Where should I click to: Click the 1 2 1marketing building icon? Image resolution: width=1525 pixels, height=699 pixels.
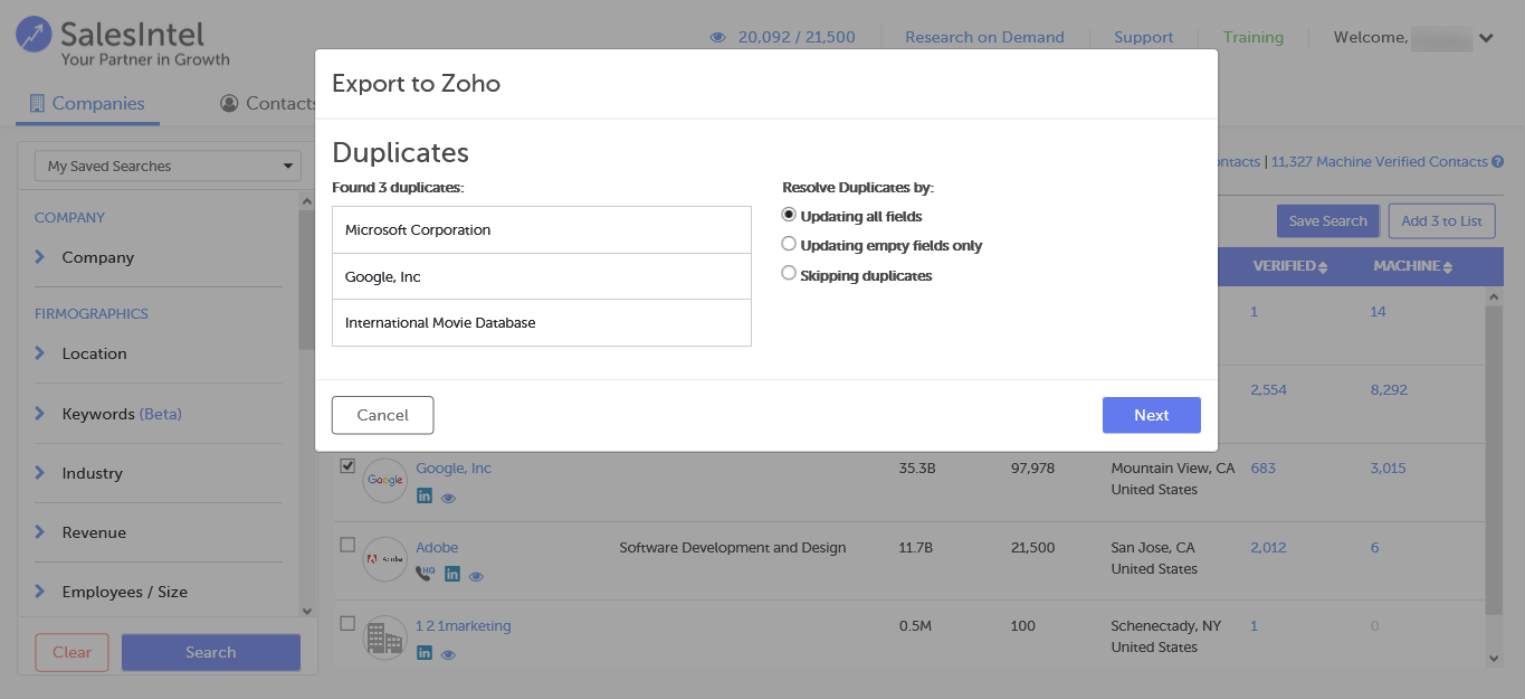385,637
